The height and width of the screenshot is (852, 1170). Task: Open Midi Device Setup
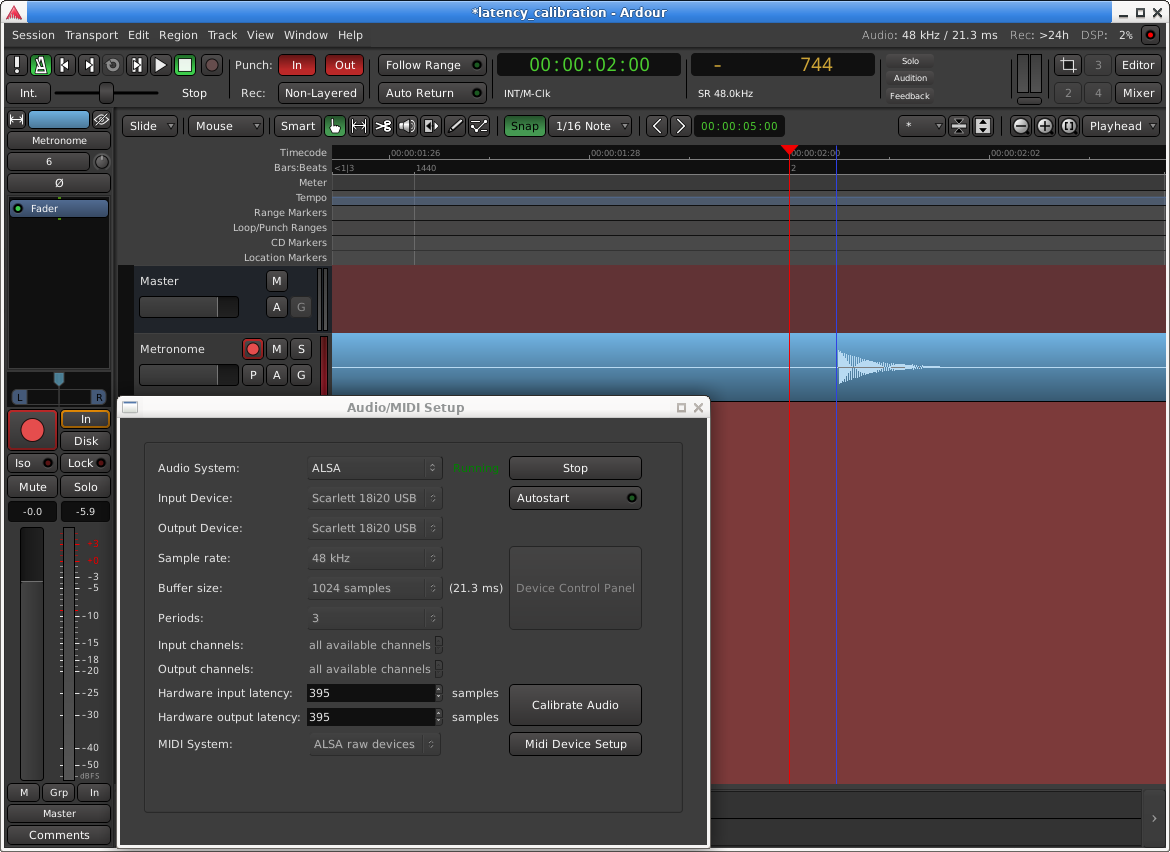coord(575,744)
